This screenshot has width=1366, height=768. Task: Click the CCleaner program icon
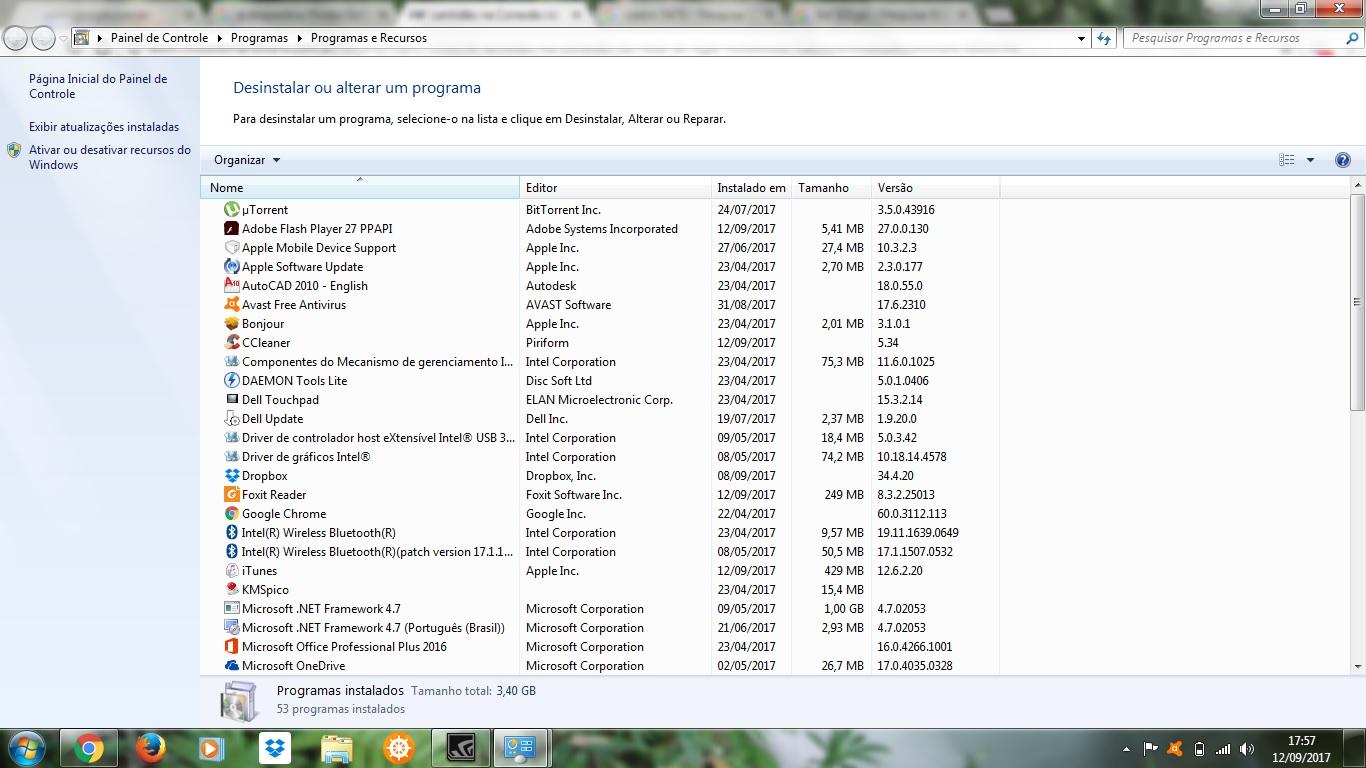(232, 343)
